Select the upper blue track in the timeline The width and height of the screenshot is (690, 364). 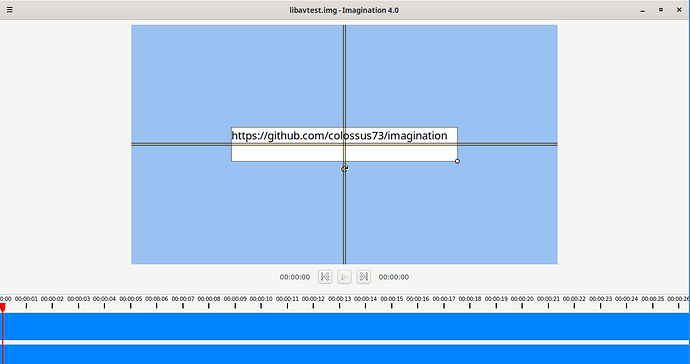pyautogui.click(x=345, y=326)
